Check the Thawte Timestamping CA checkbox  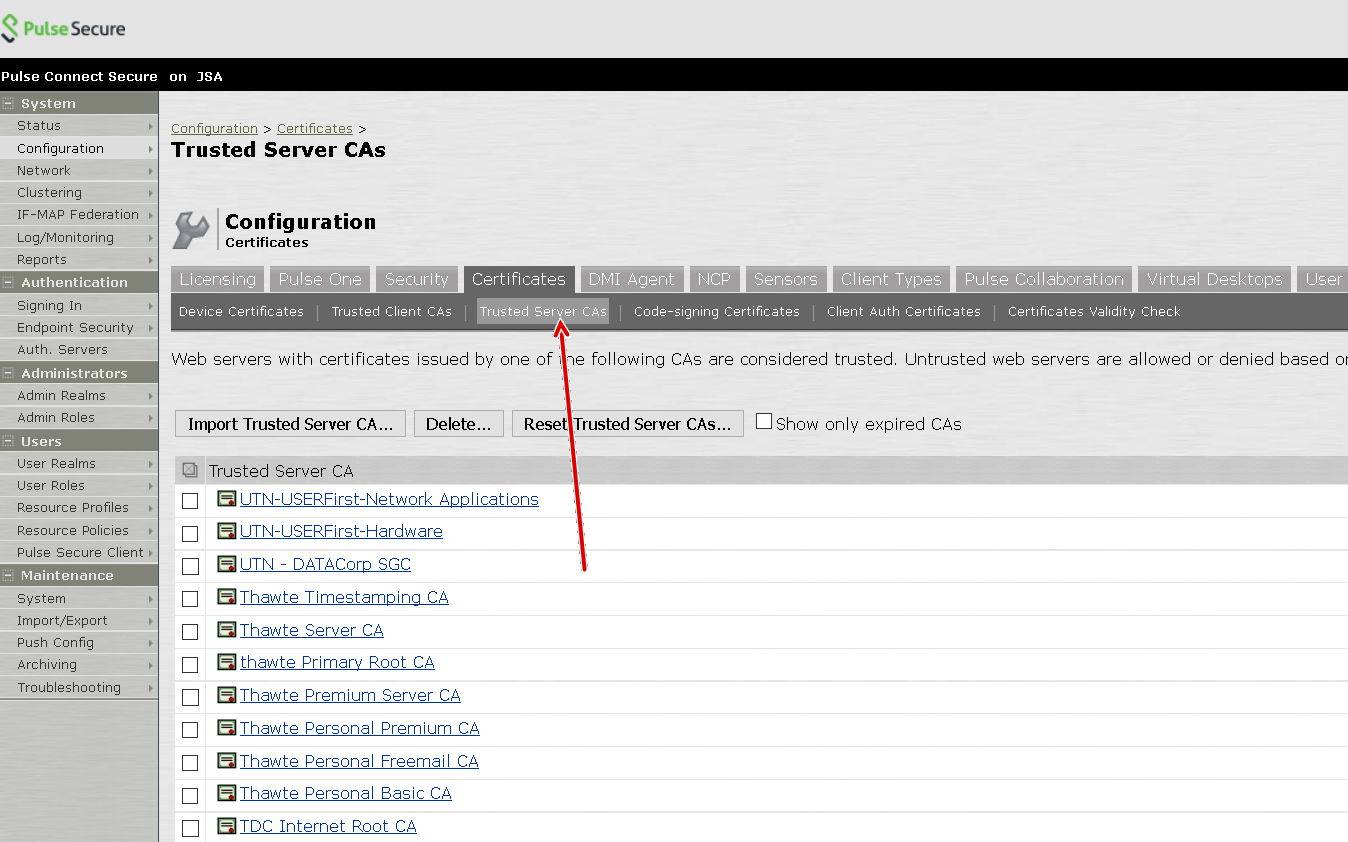[190, 599]
